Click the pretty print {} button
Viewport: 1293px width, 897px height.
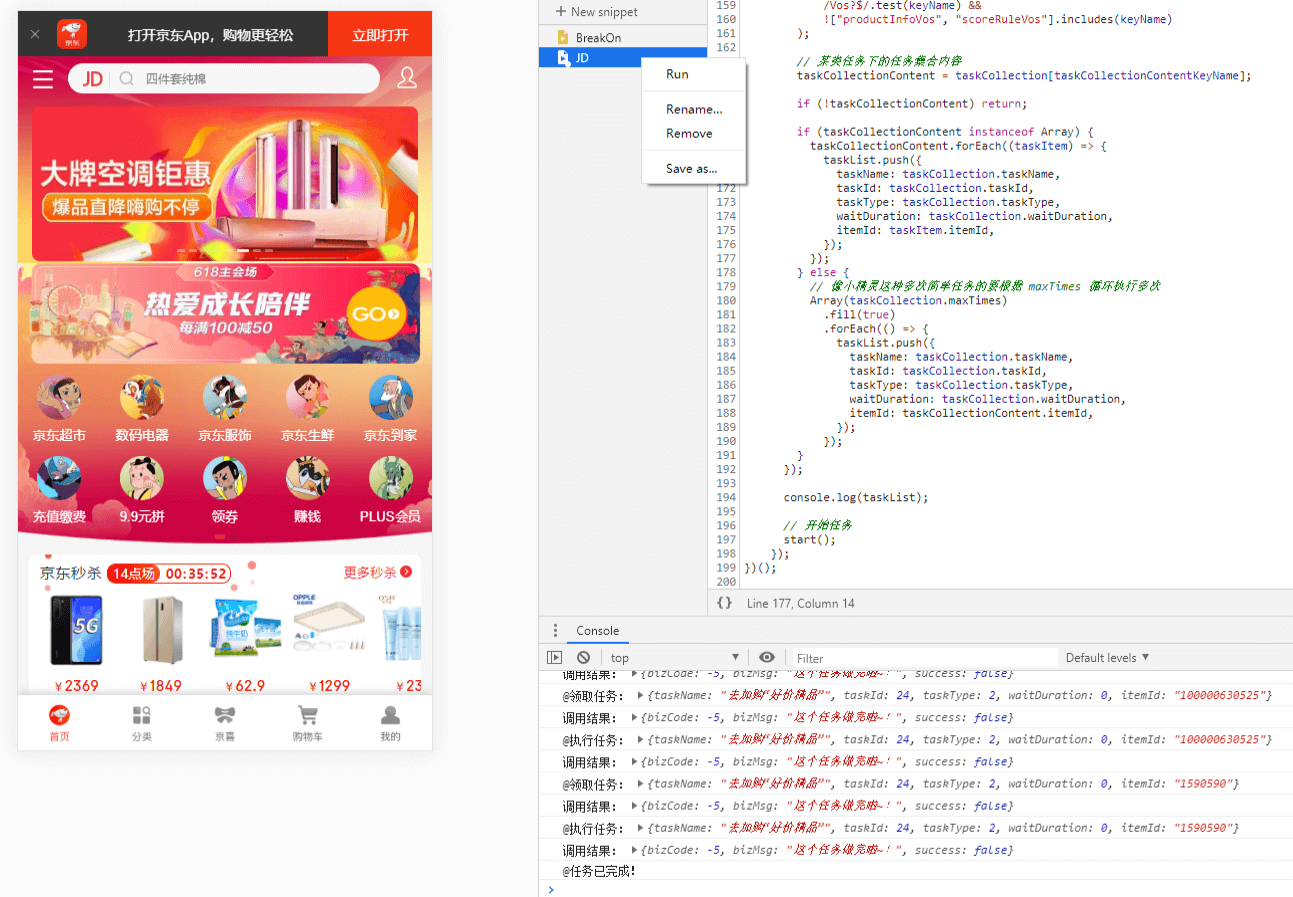click(x=725, y=603)
